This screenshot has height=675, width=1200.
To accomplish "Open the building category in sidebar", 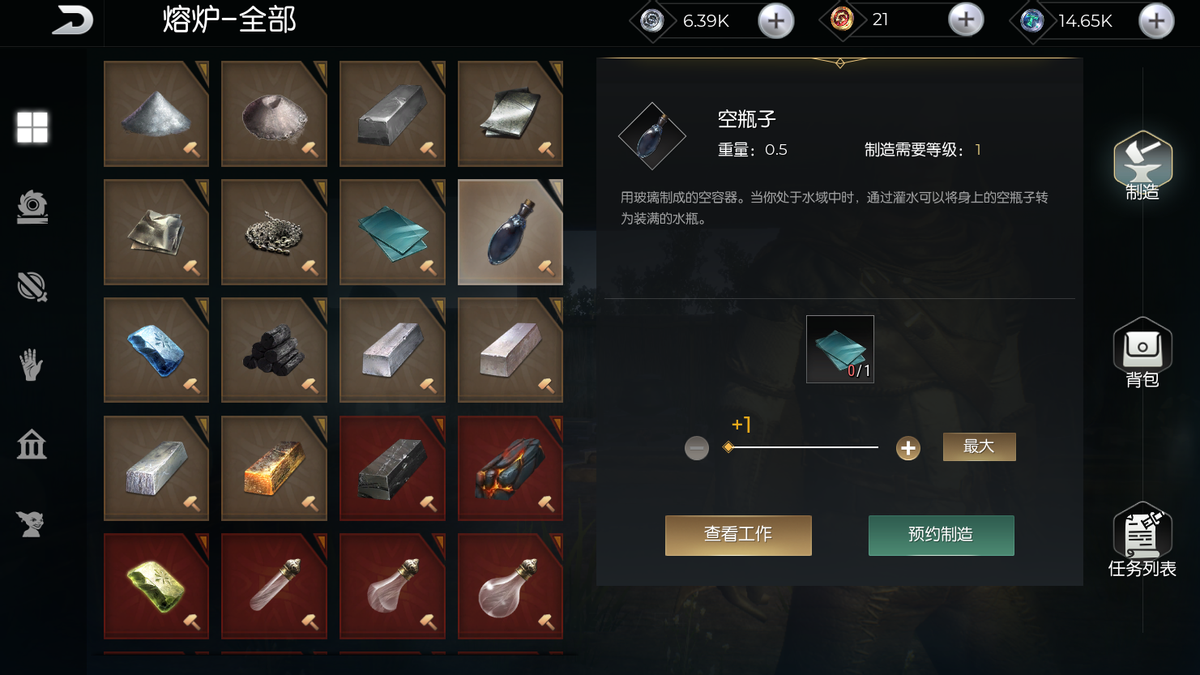I will pyautogui.click(x=32, y=444).
